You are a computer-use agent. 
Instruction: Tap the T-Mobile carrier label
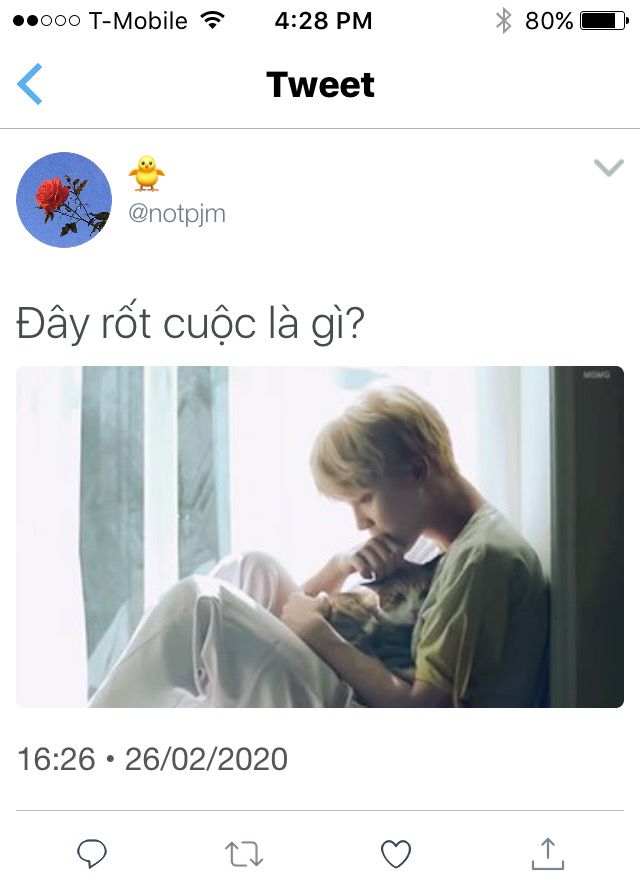point(138,21)
